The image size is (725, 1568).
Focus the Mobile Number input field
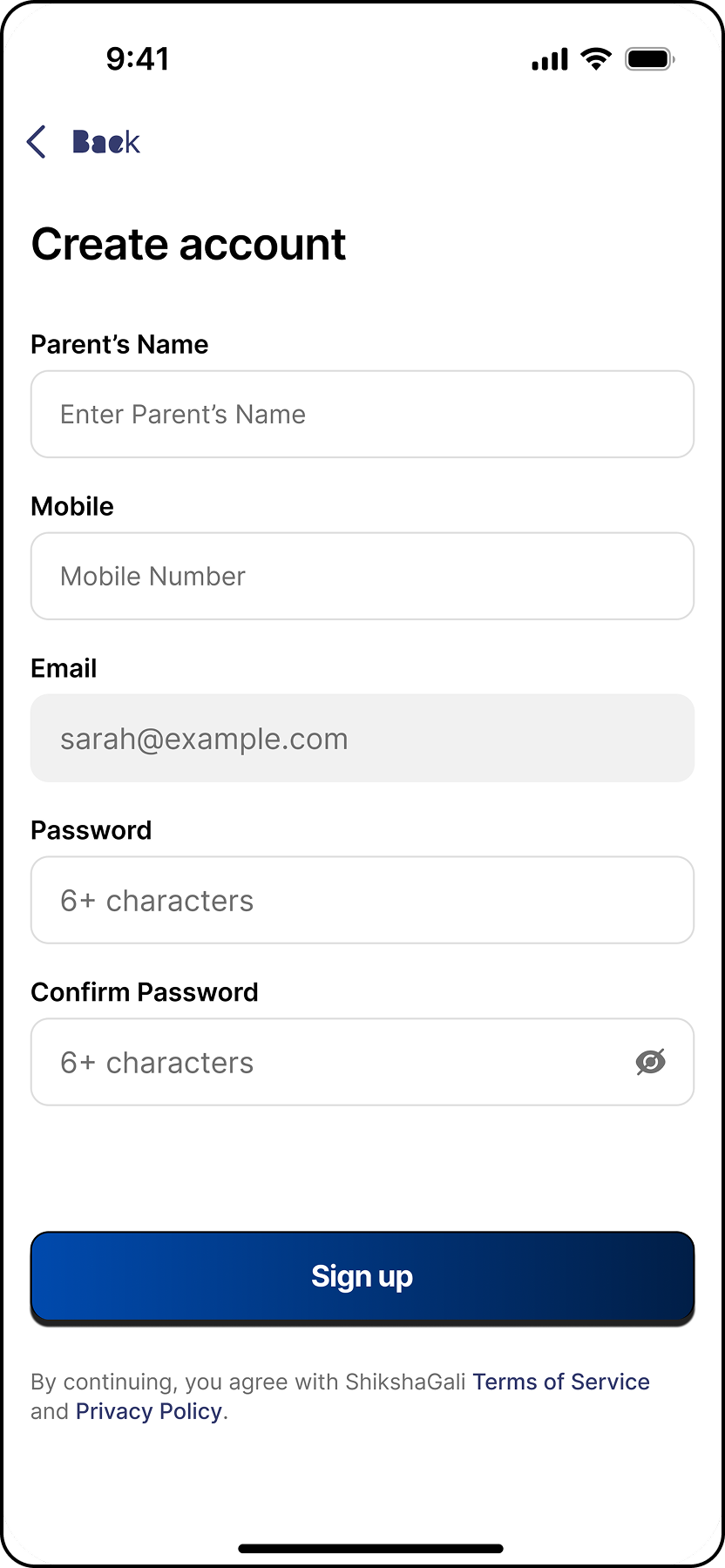(362, 577)
